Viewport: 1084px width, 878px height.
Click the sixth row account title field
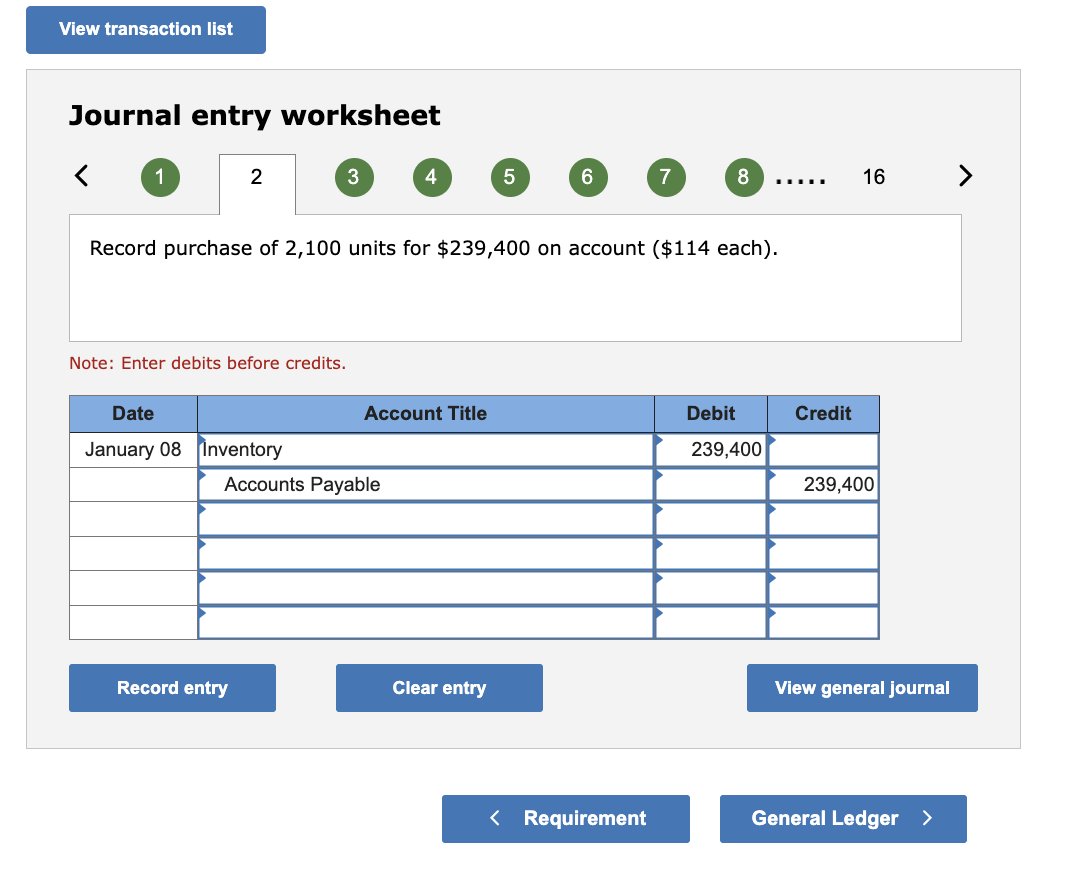click(x=426, y=623)
